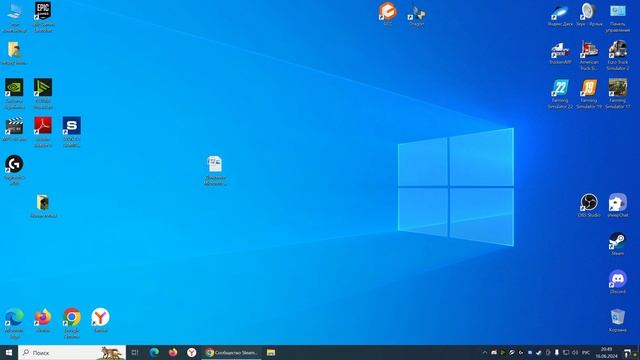This screenshot has height=360, width=640.
Task: Open the Yandex Disk shortcut
Action: [560, 15]
